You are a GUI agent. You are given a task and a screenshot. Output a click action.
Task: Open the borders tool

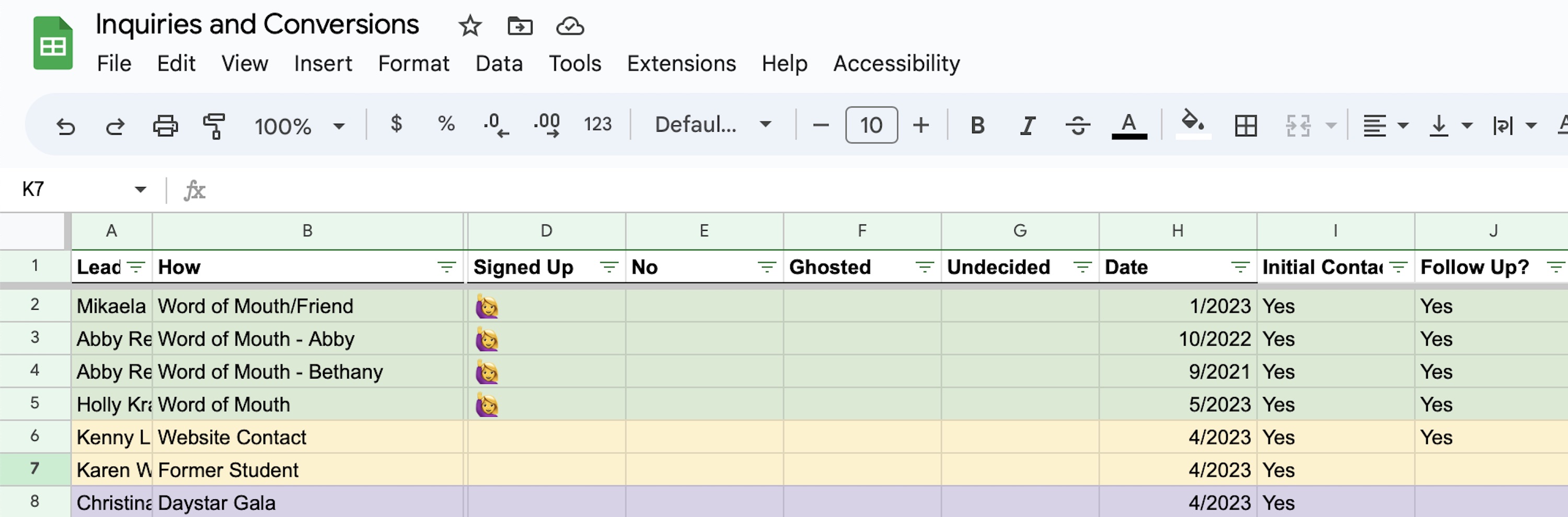click(1246, 126)
